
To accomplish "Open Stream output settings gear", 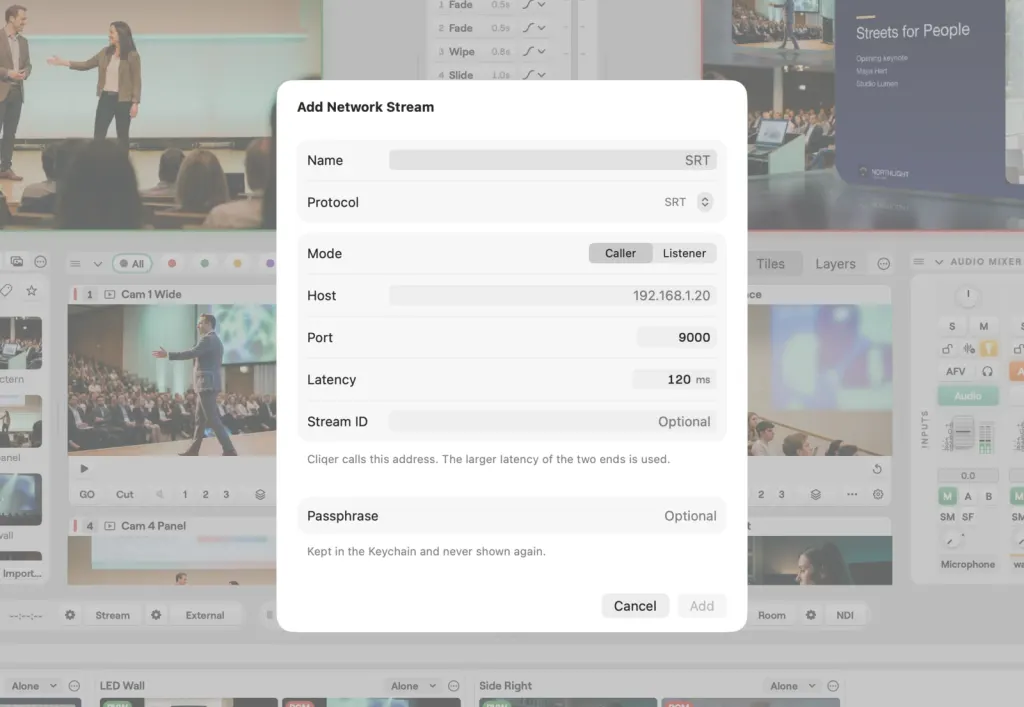I will [x=70, y=615].
